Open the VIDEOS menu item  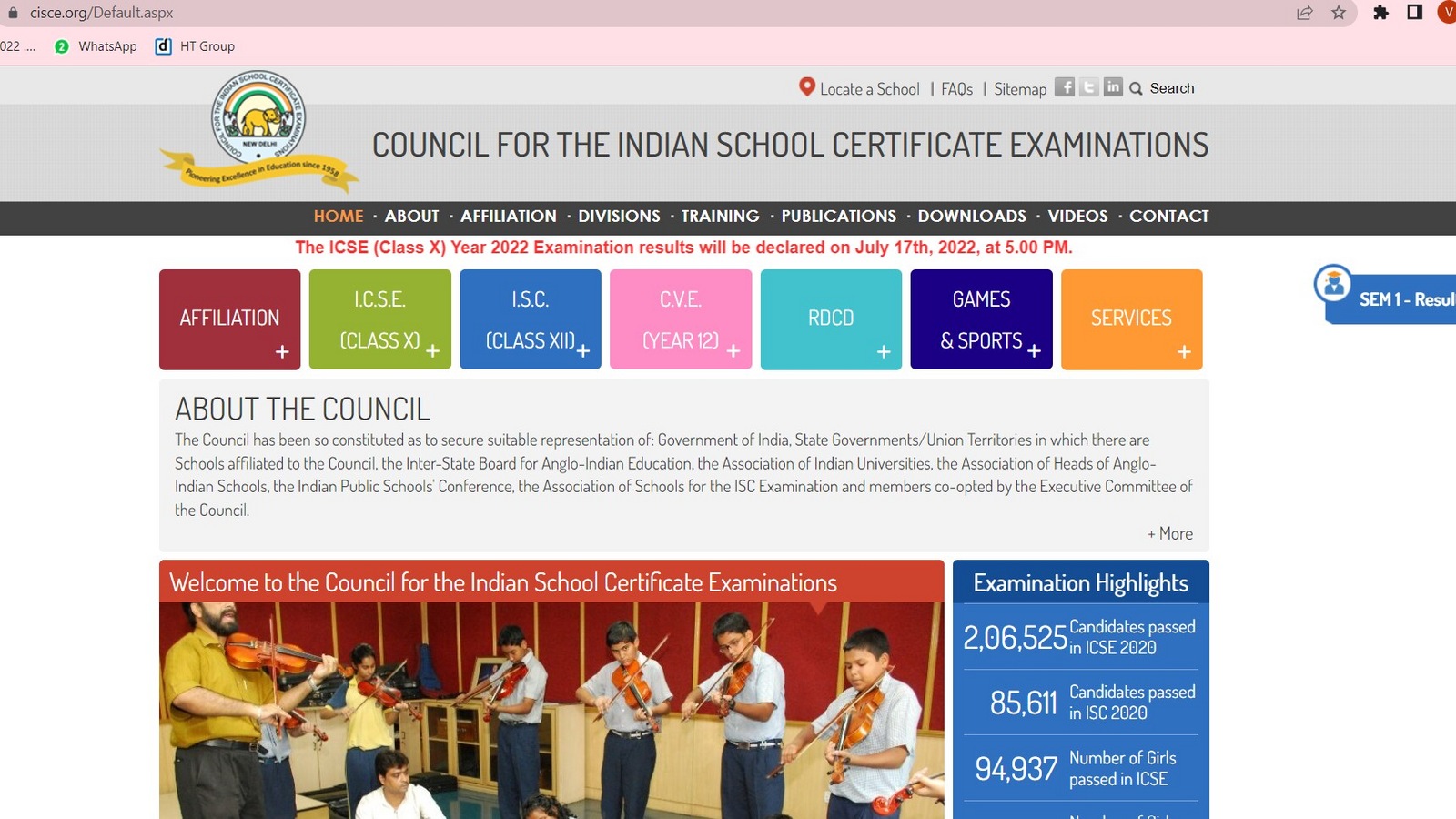[x=1077, y=217]
